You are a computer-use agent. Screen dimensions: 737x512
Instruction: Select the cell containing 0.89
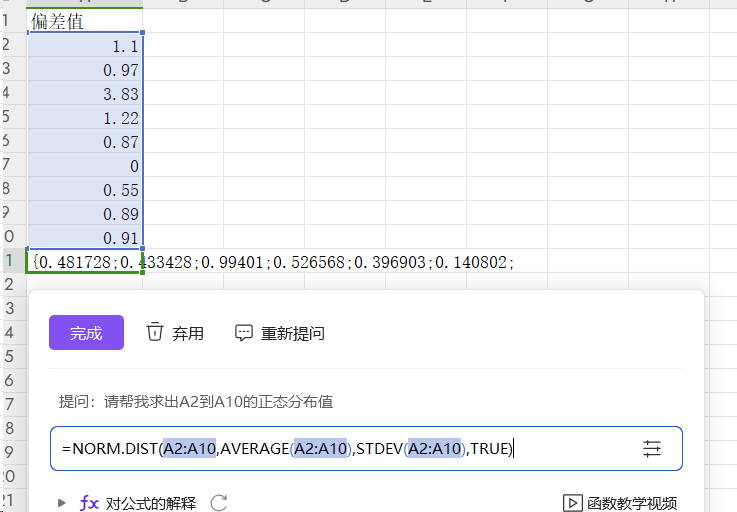[85, 213]
